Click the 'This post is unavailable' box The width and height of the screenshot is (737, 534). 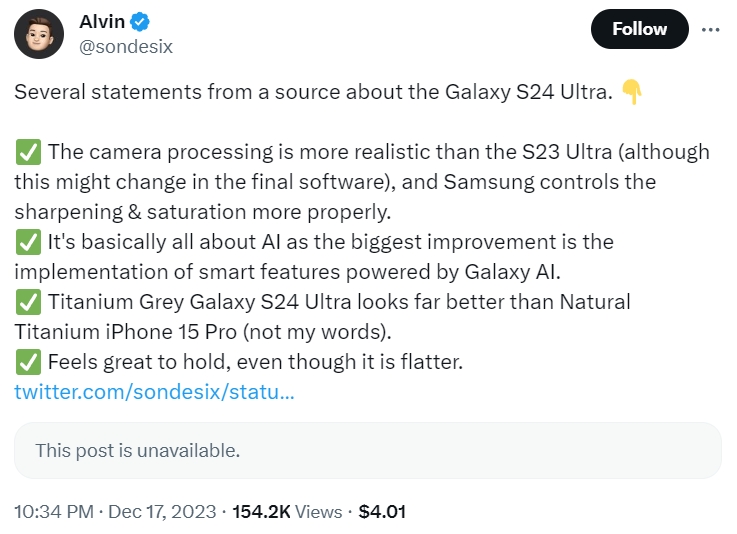pyautogui.click(x=367, y=450)
